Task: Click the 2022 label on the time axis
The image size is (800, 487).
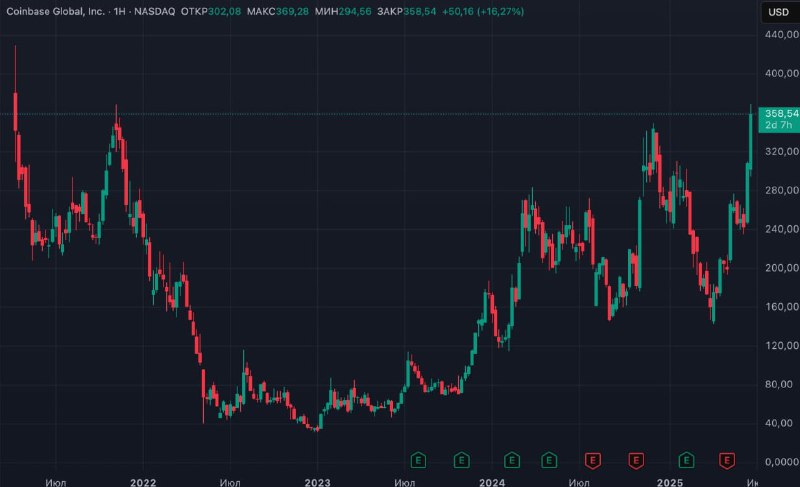Action: 143,482
